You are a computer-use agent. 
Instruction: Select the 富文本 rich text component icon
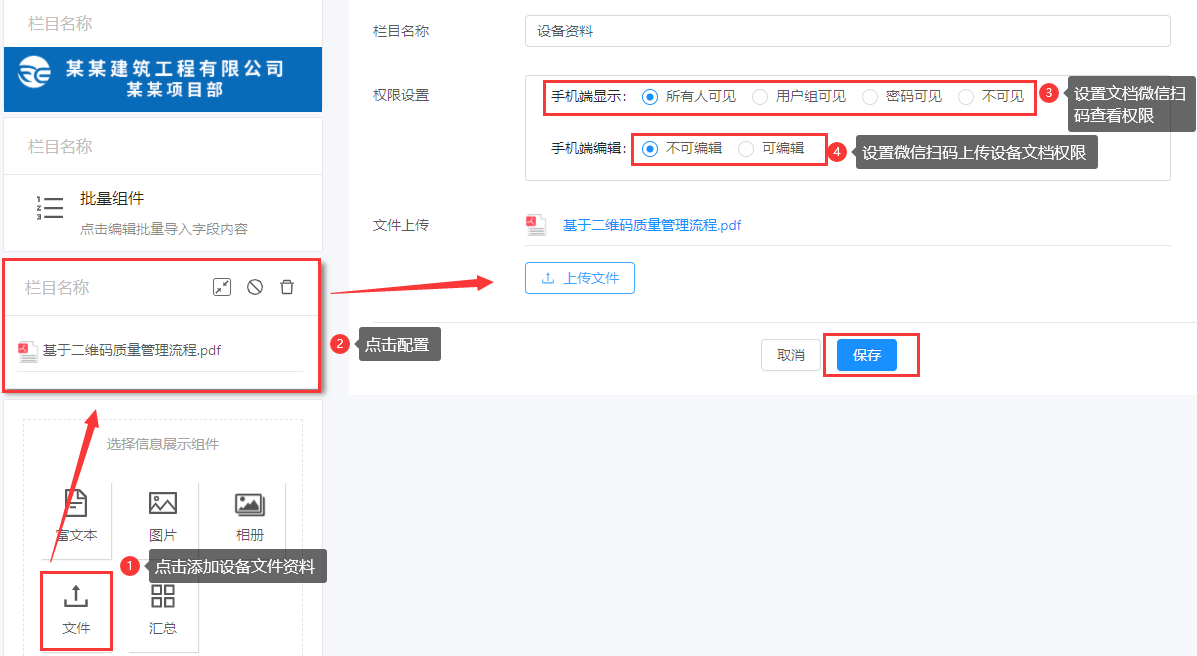[75, 513]
